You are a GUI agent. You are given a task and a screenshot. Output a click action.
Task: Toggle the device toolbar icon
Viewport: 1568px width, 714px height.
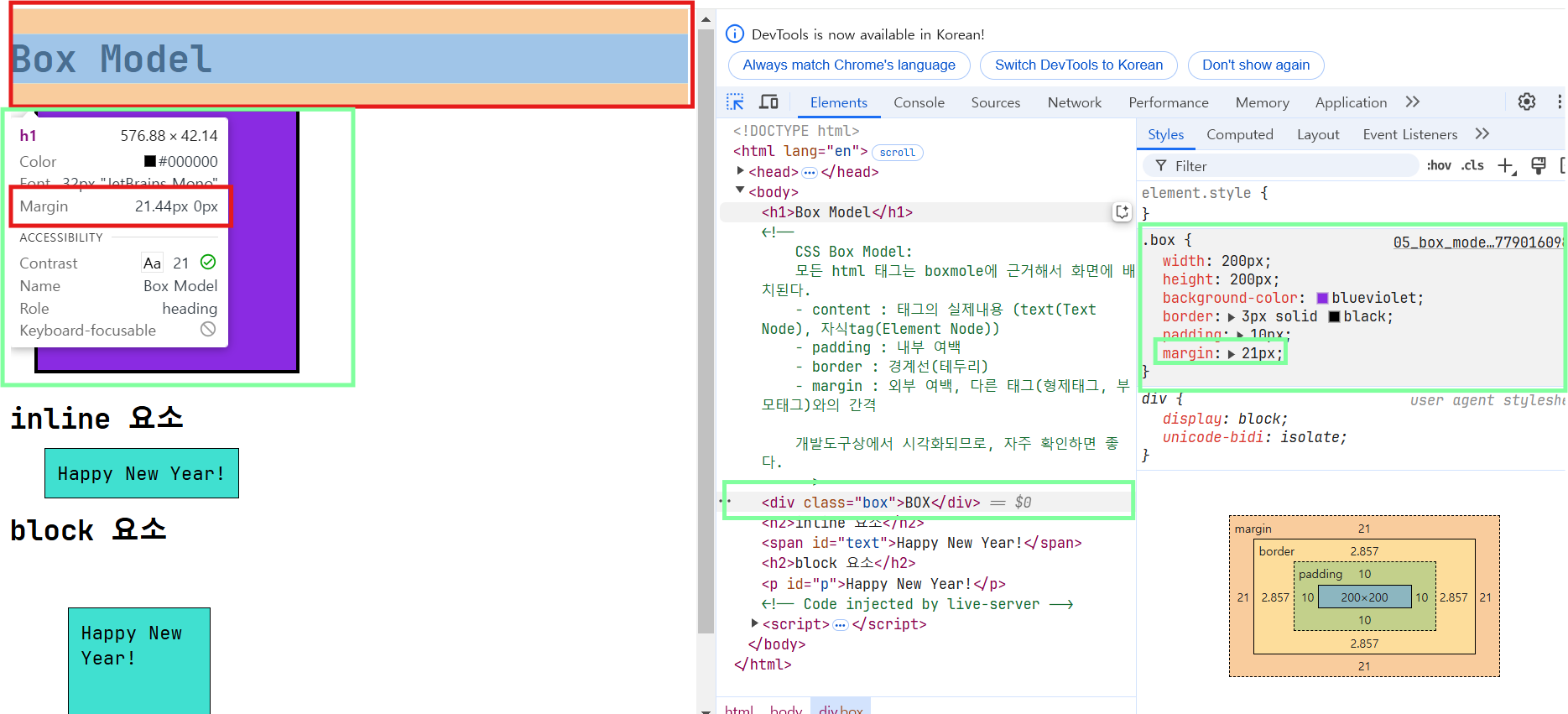[768, 102]
